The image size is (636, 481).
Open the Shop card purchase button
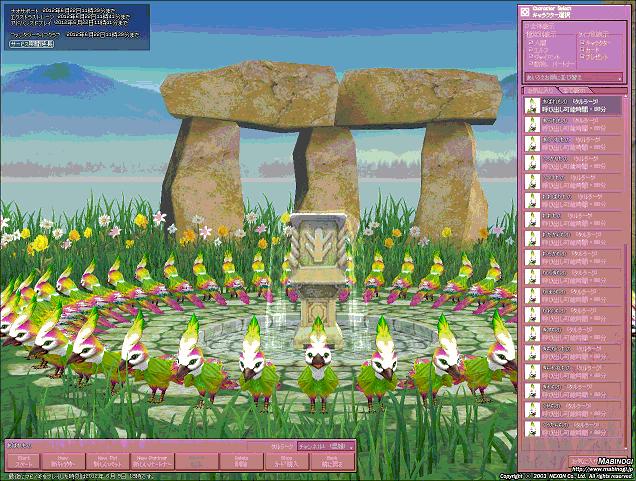(286, 461)
